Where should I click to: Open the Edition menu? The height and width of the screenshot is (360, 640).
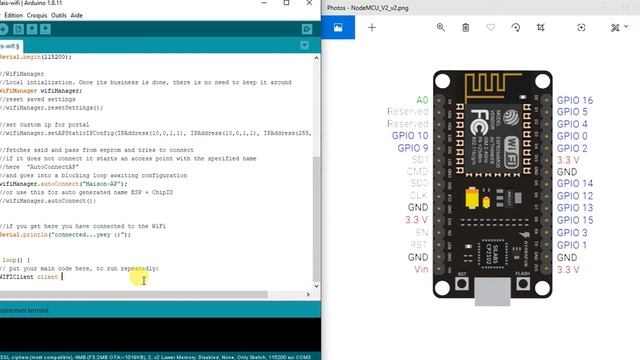click(13, 16)
